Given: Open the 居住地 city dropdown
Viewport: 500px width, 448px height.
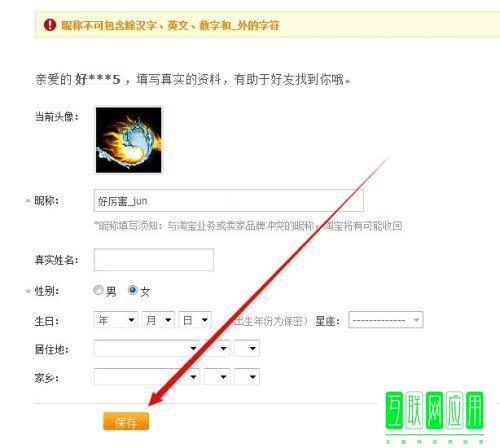Looking at the screenshot, I should click(x=217, y=348).
